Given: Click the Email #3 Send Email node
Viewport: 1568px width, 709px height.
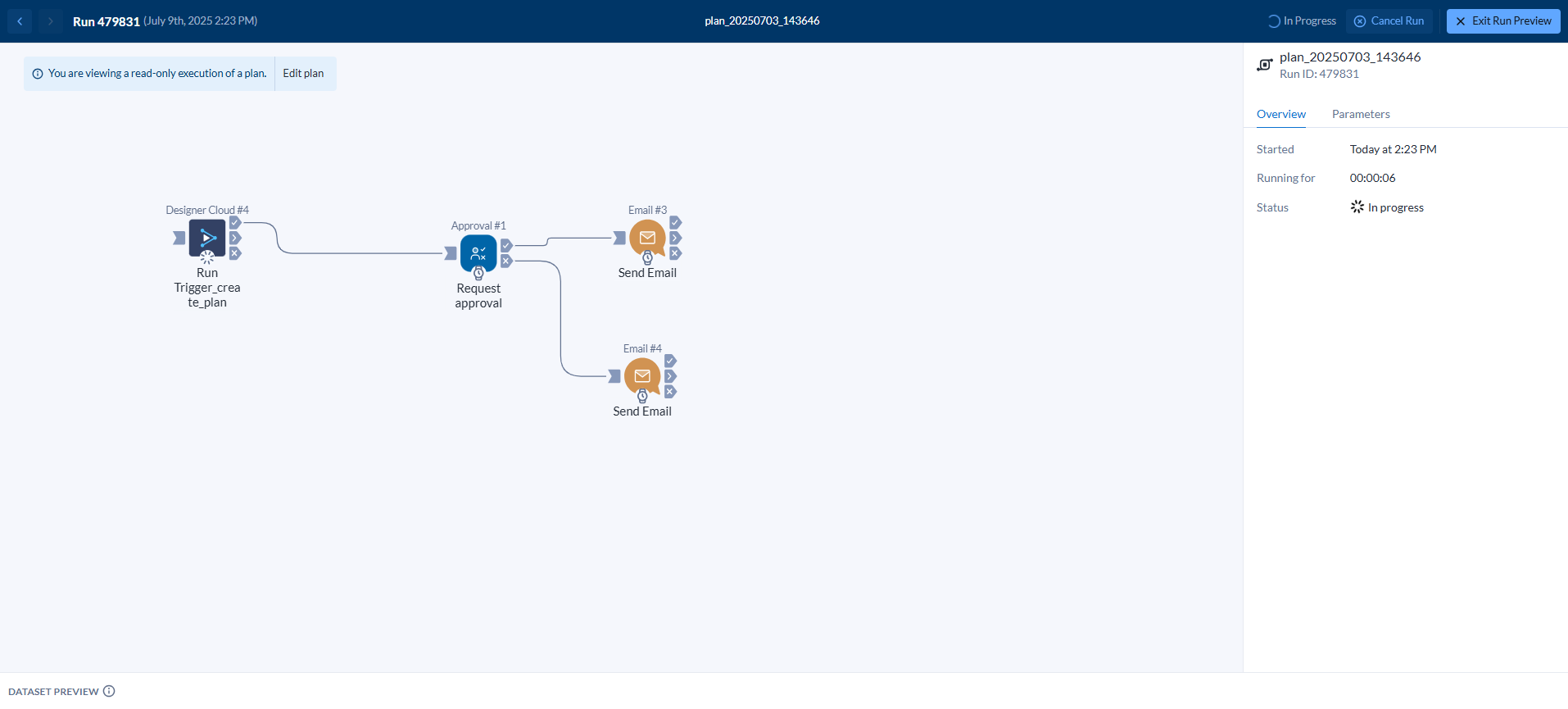Looking at the screenshot, I should click(x=647, y=237).
